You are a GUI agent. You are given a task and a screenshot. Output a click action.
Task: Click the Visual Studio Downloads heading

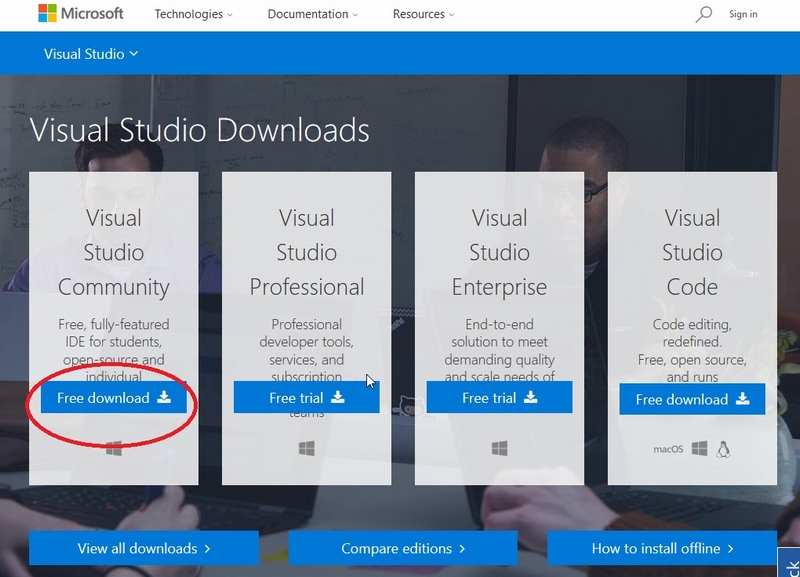[199, 130]
